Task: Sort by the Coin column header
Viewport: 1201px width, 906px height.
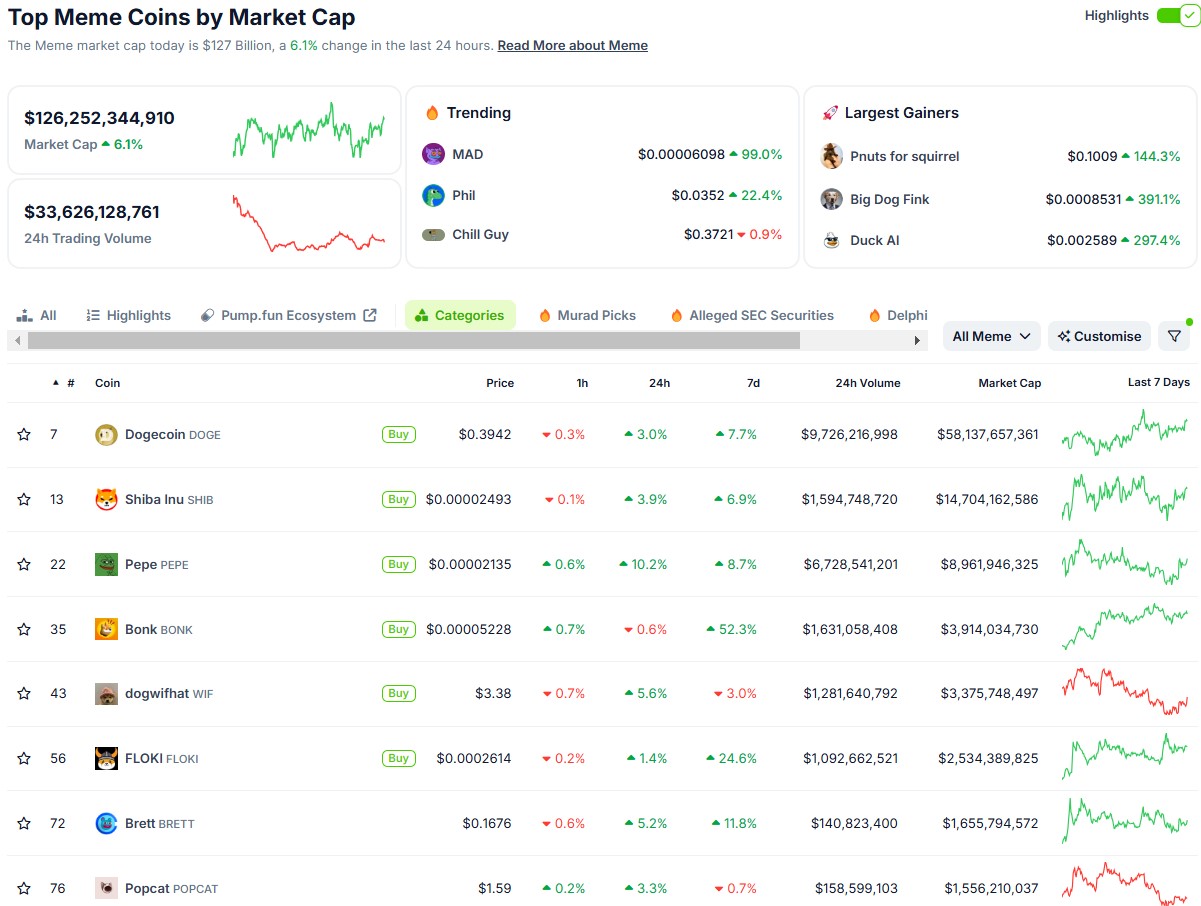Action: pos(107,383)
